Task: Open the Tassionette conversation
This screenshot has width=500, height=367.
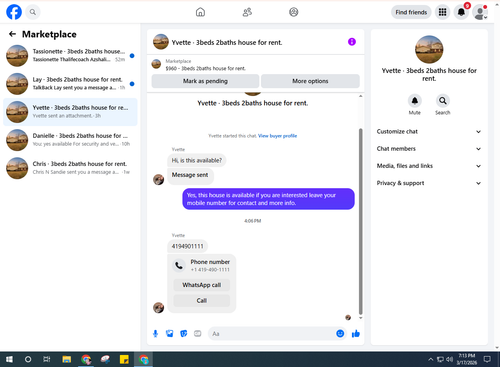Action: pyautogui.click(x=70, y=55)
